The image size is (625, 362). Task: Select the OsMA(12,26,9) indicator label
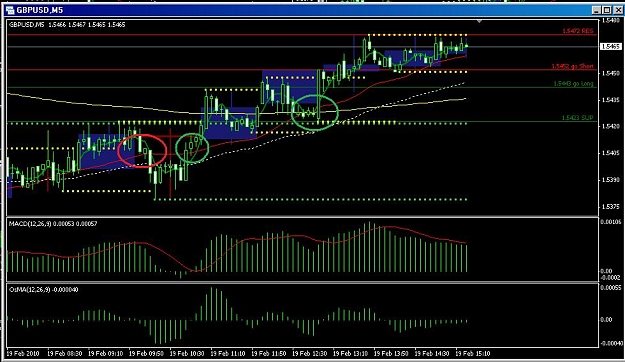43,289
